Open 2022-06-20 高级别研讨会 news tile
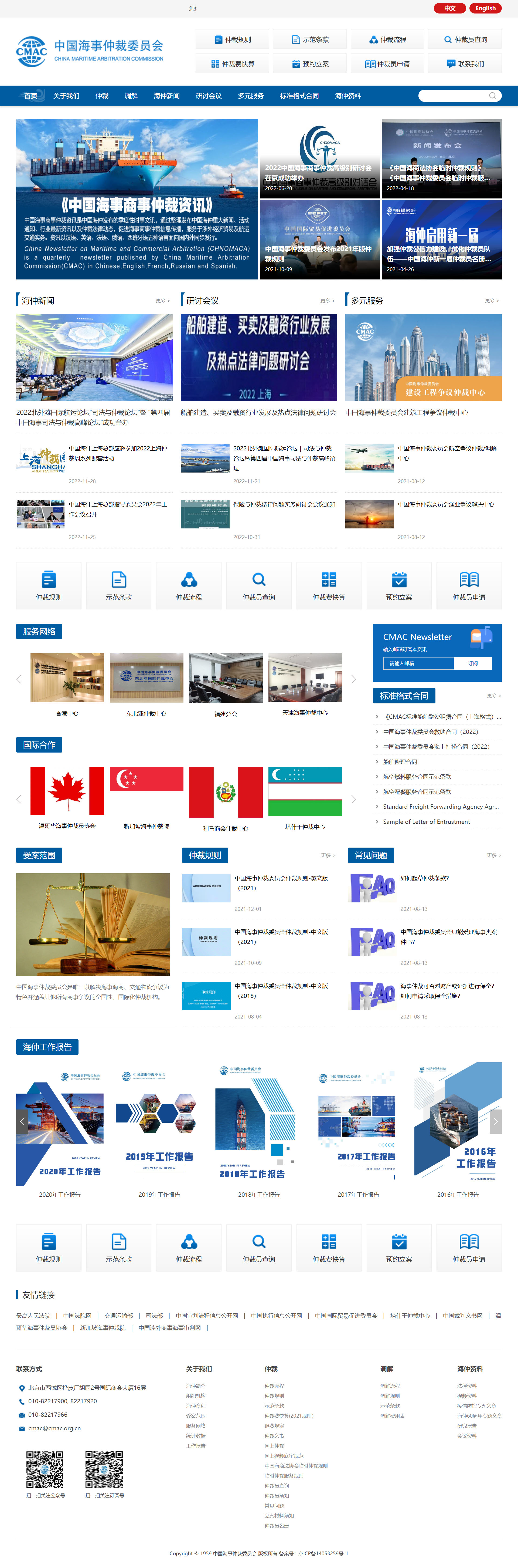 [319, 158]
